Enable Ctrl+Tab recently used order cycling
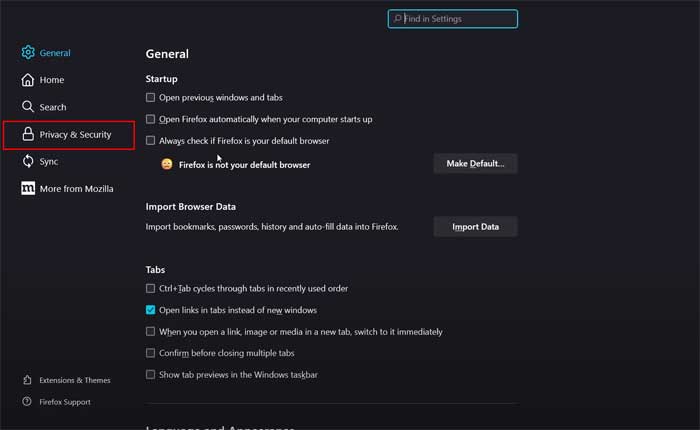 151,289
